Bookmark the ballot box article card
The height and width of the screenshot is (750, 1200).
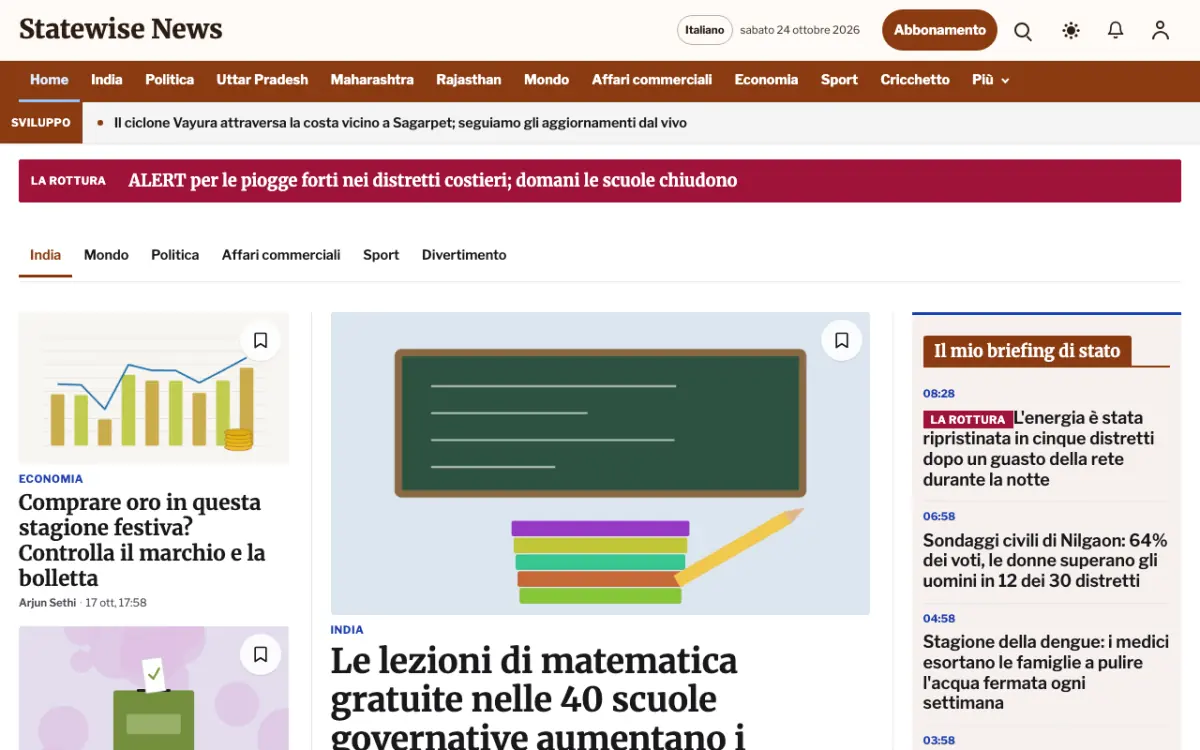pos(260,655)
